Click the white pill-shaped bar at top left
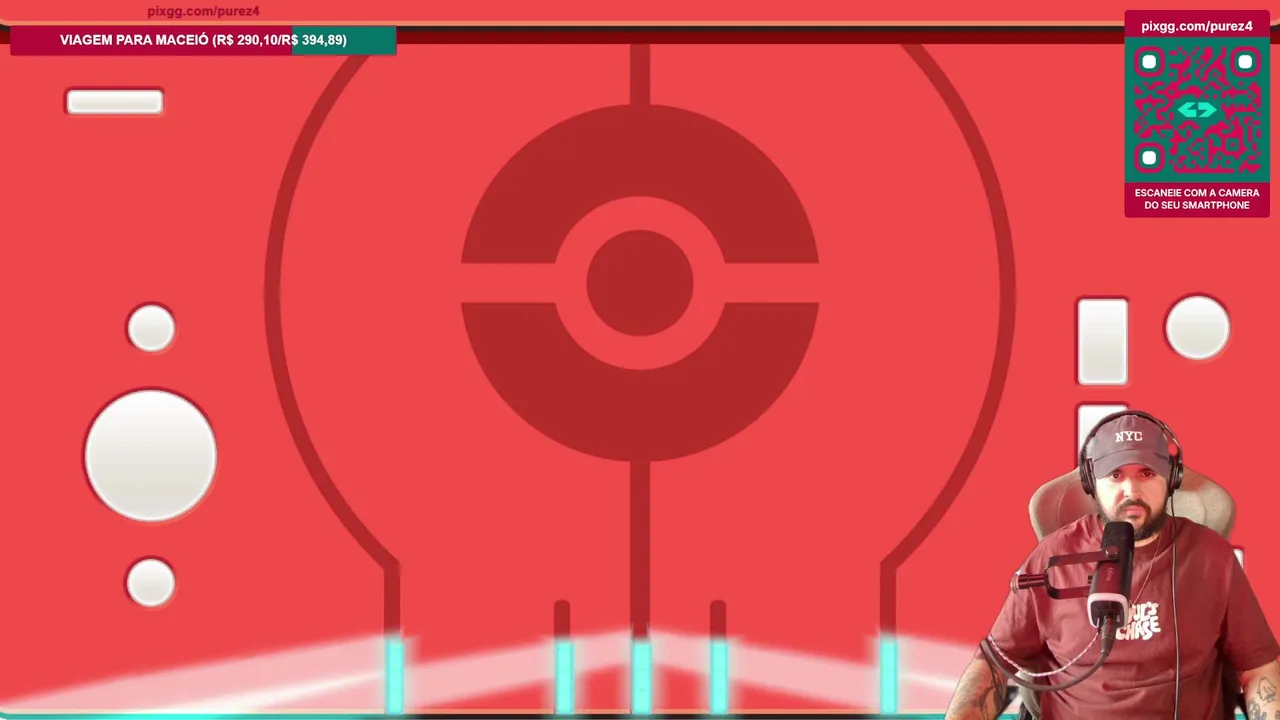Screen dimensions: 1280x720 (114, 101)
